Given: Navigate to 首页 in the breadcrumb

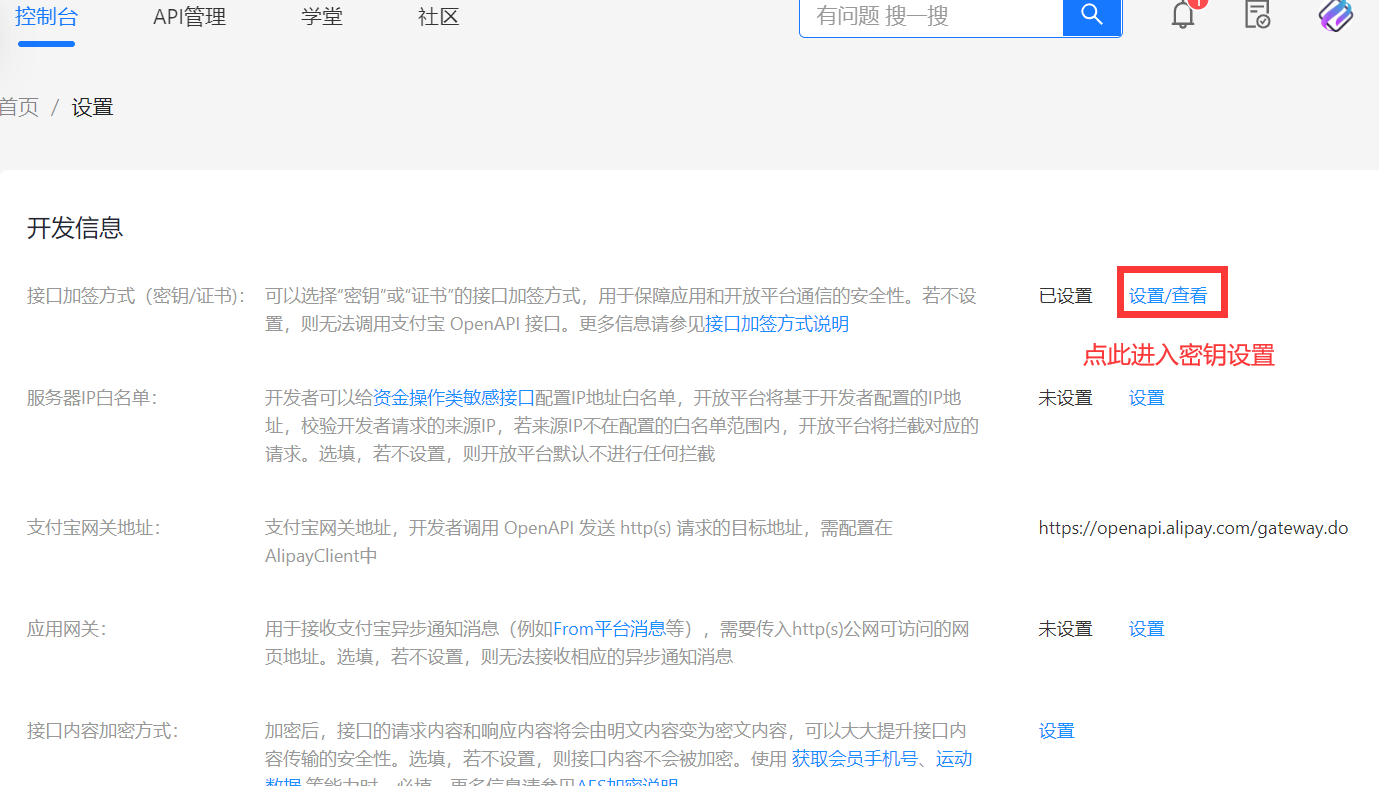Looking at the screenshot, I should (x=19, y=108).
